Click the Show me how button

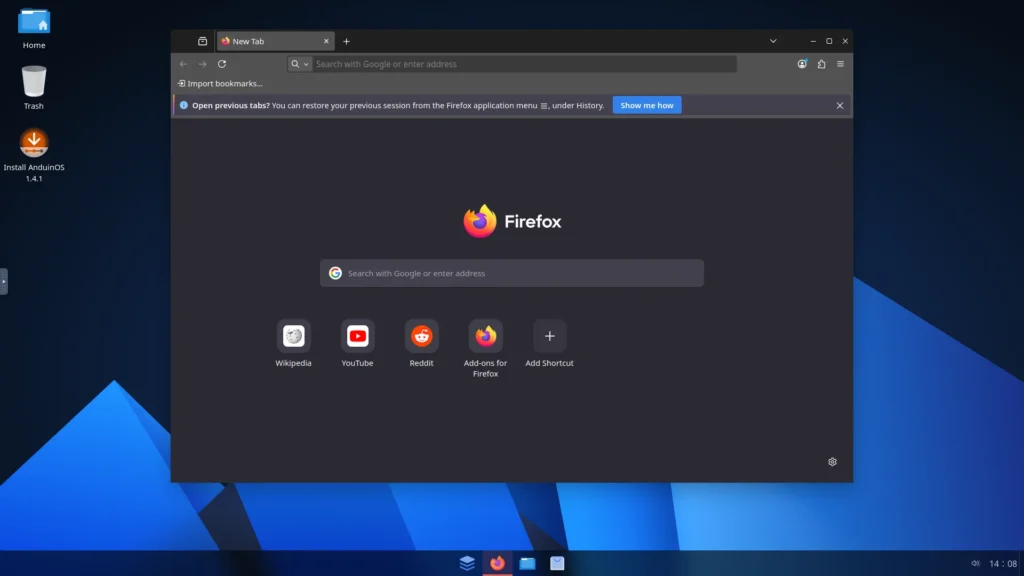click(x=647, y=105)
